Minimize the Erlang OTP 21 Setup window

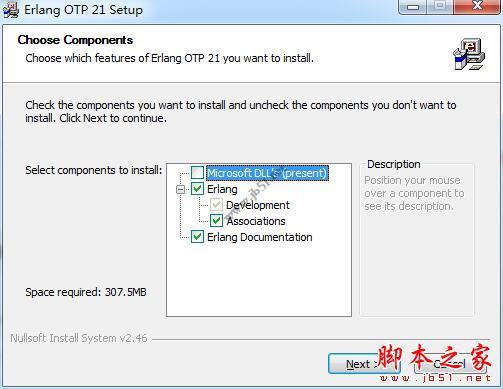413,7
